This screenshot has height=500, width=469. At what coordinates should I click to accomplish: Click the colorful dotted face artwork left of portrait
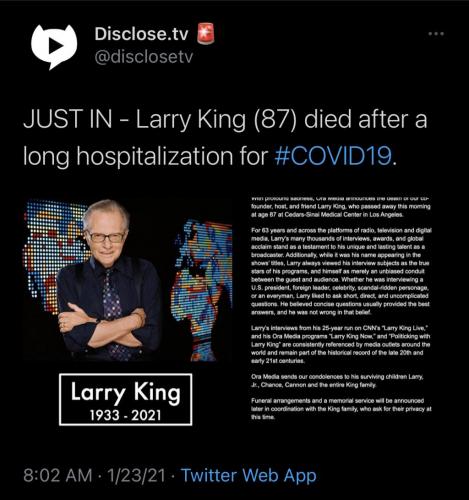point(53,257)
